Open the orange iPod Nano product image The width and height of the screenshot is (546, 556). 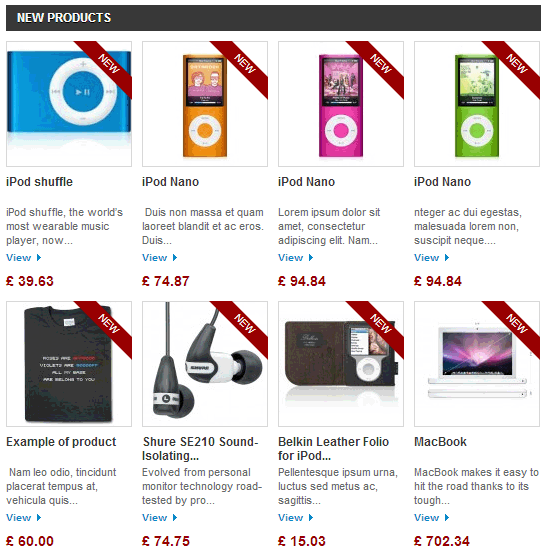click(x=205, y=104)
